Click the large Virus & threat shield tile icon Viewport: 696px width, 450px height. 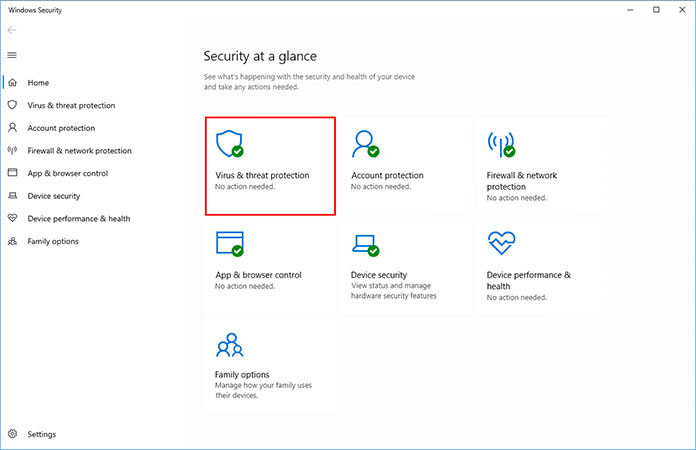point(229,144)
